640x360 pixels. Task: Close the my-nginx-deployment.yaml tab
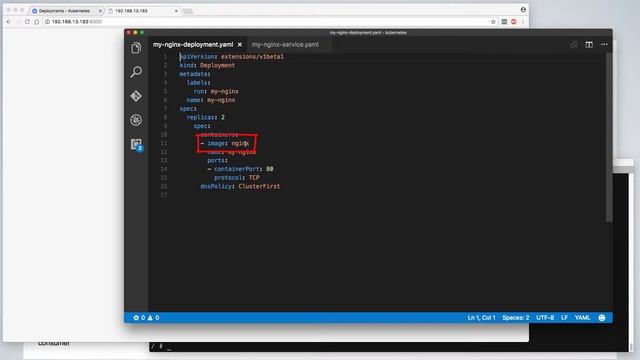(x=240, y=44)
